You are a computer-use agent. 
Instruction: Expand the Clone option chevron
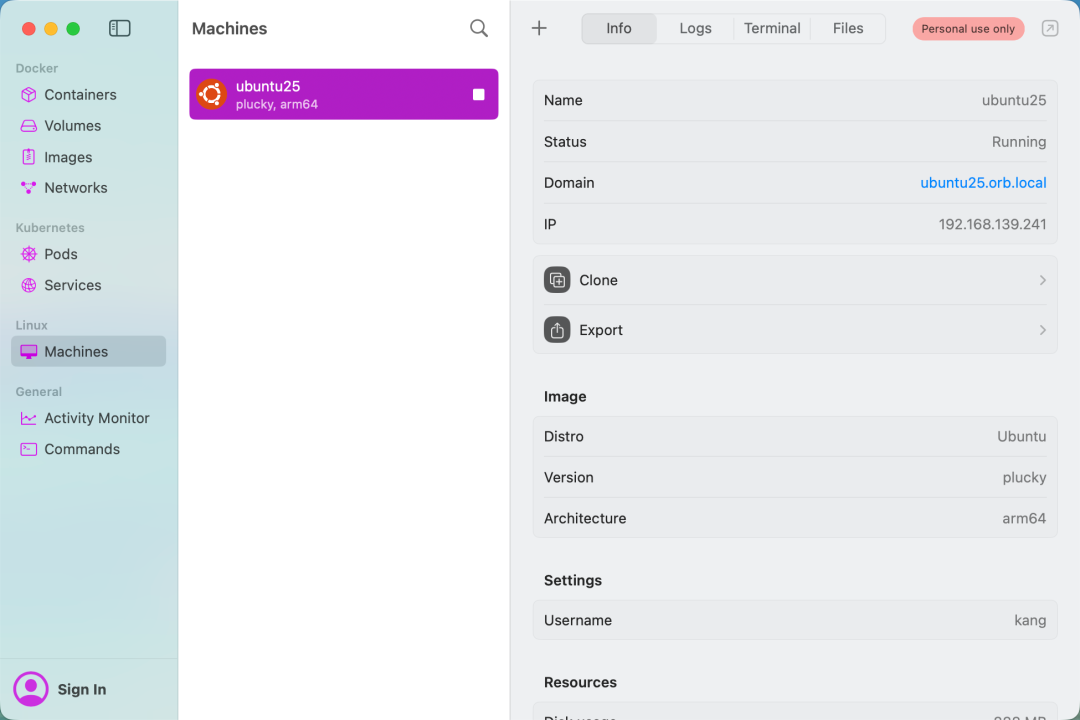[x=1042, y=280]
